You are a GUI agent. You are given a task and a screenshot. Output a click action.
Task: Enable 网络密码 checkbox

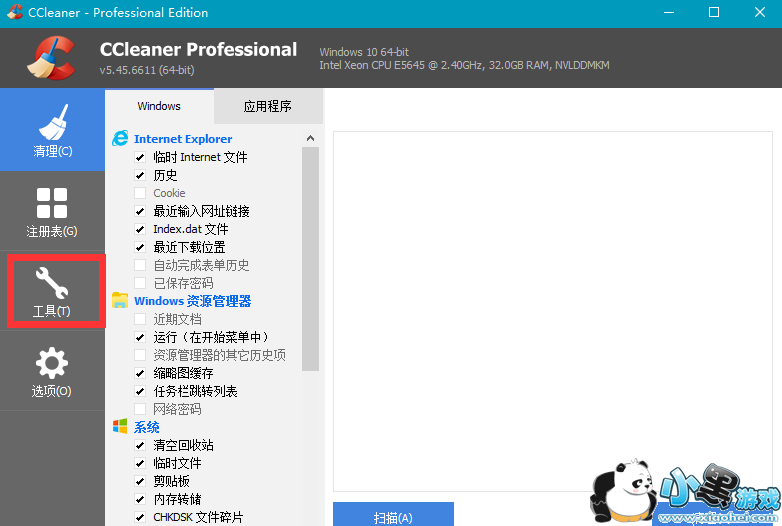(x=140, y=409)
